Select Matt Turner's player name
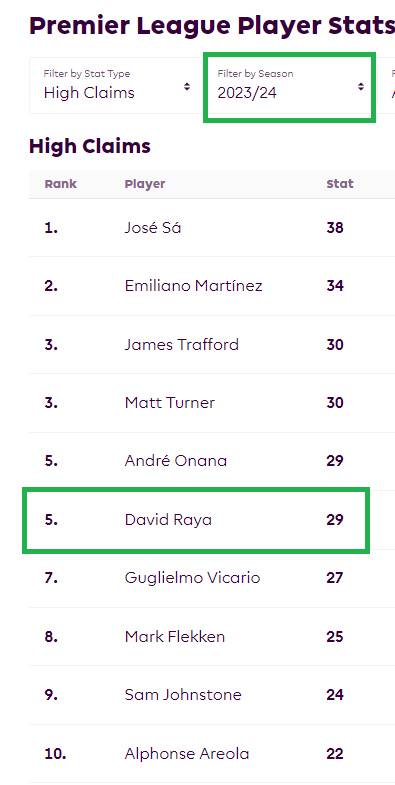This screenshot has width=395, height=785. 170,403
